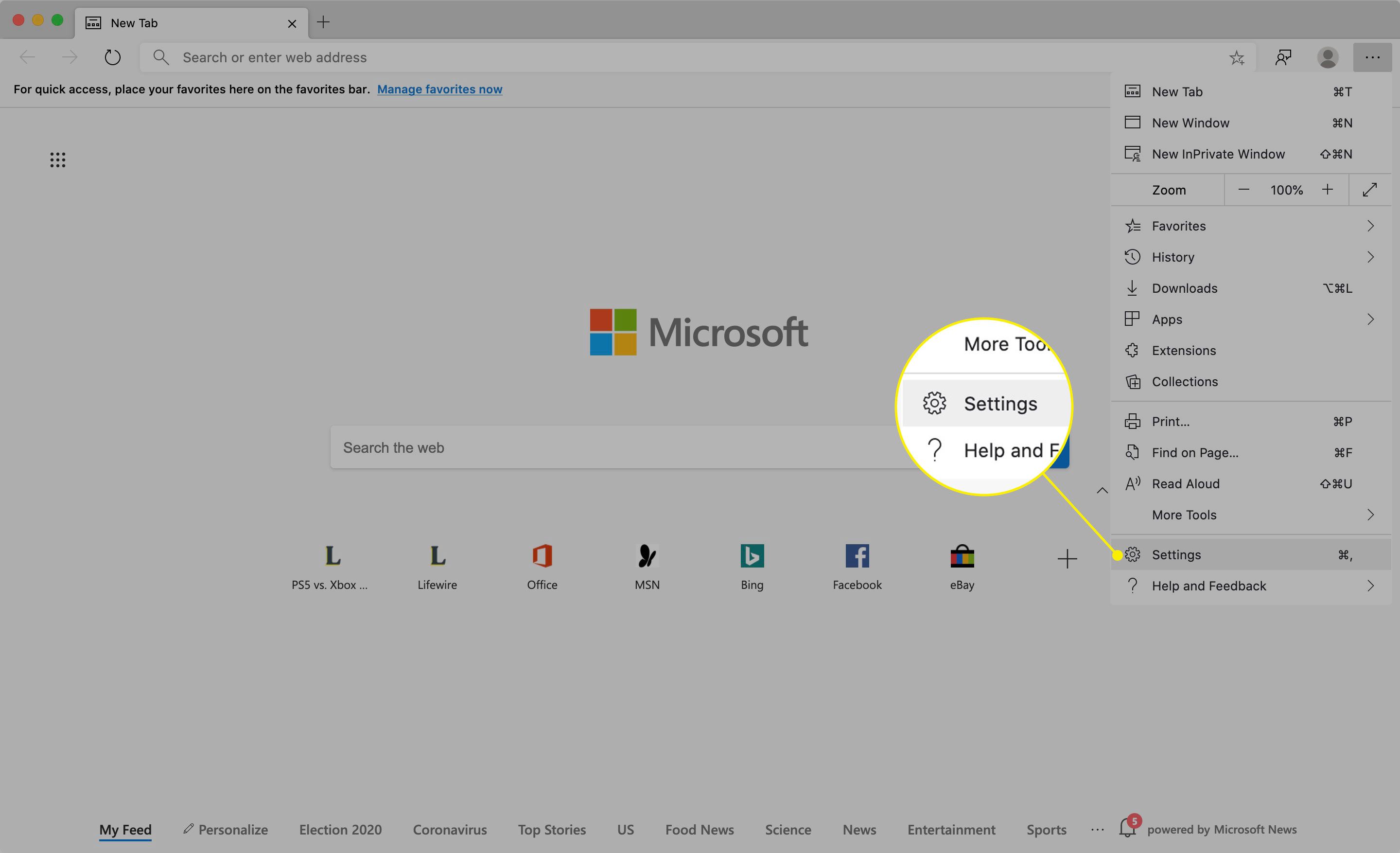This screenshot has width=1400, height=853.
Task: Switch to News feed tab
Action: click(x=859, y=830)
